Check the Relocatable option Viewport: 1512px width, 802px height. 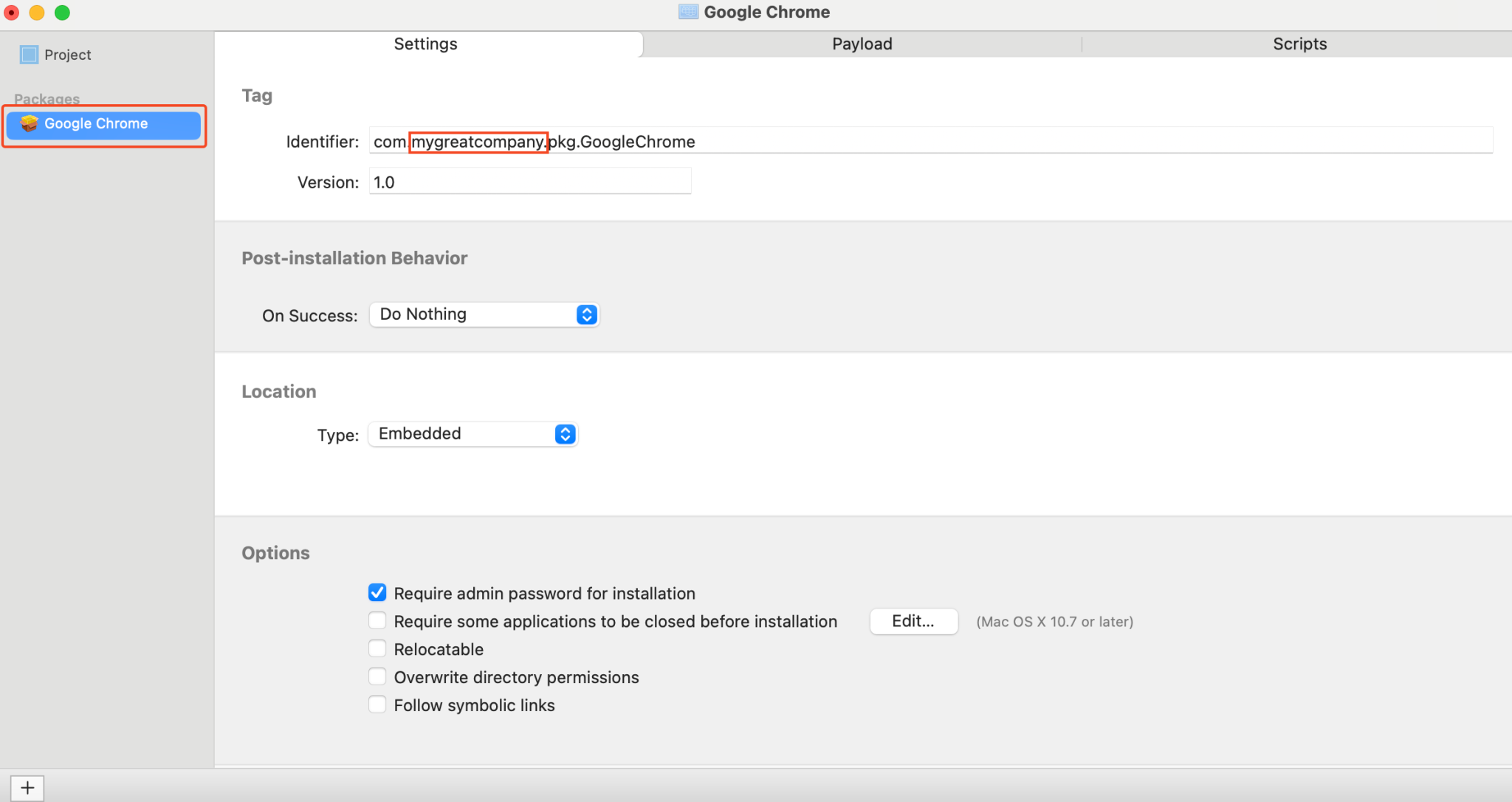coord(377,648)
